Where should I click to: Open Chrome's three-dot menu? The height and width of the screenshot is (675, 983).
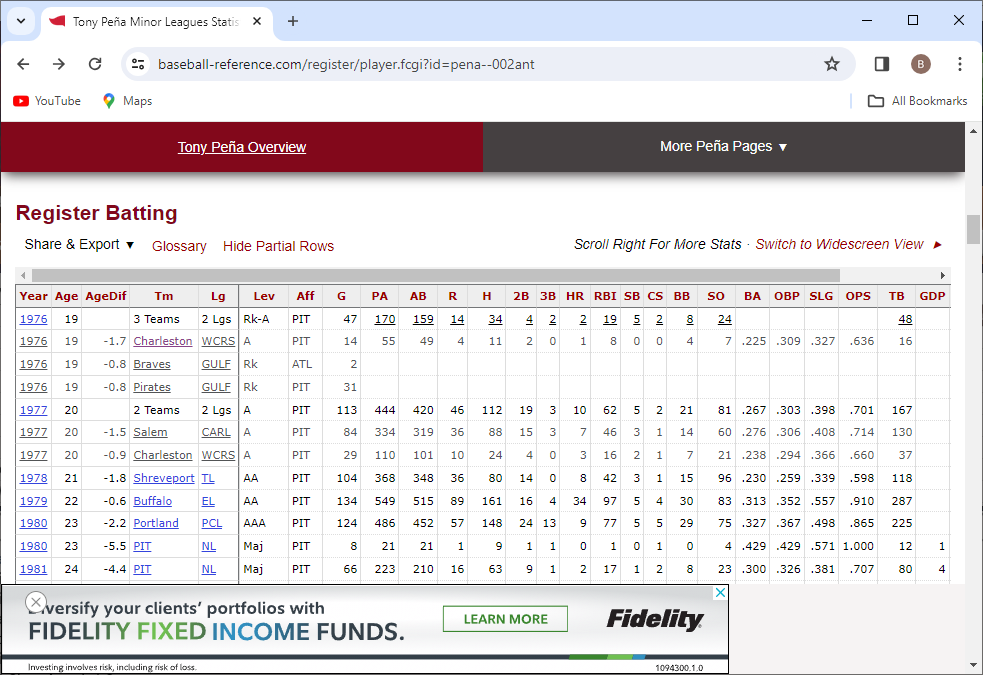point(959,64)
